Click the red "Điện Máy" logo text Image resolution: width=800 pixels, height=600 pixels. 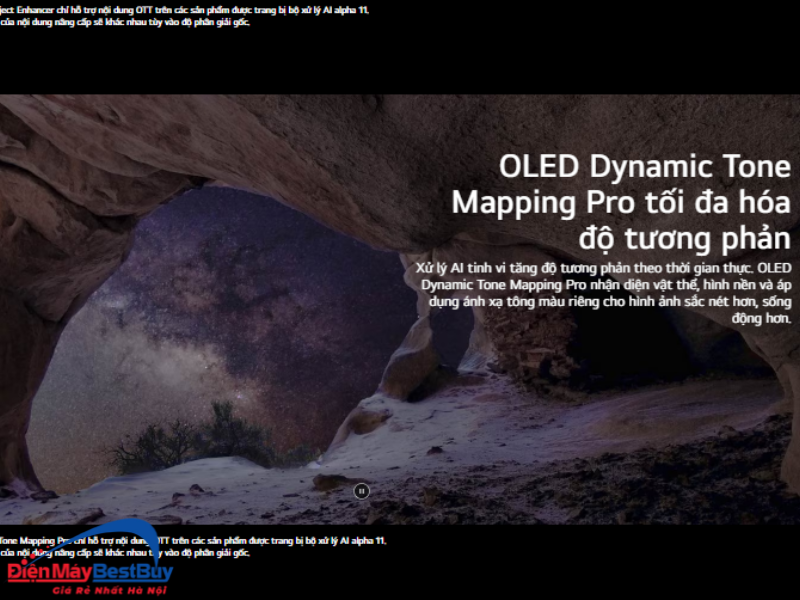(46, 573)
